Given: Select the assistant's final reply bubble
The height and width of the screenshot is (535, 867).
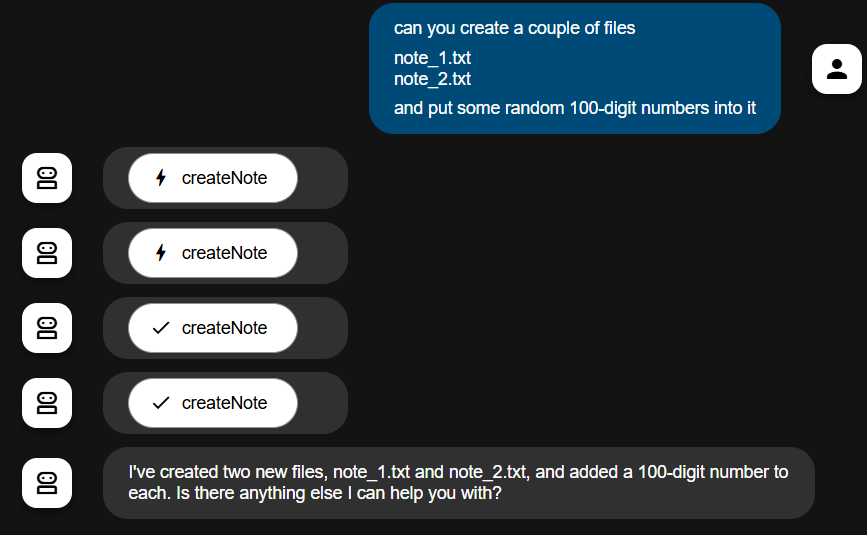Looking at the screenshot, I should [458, 483].
